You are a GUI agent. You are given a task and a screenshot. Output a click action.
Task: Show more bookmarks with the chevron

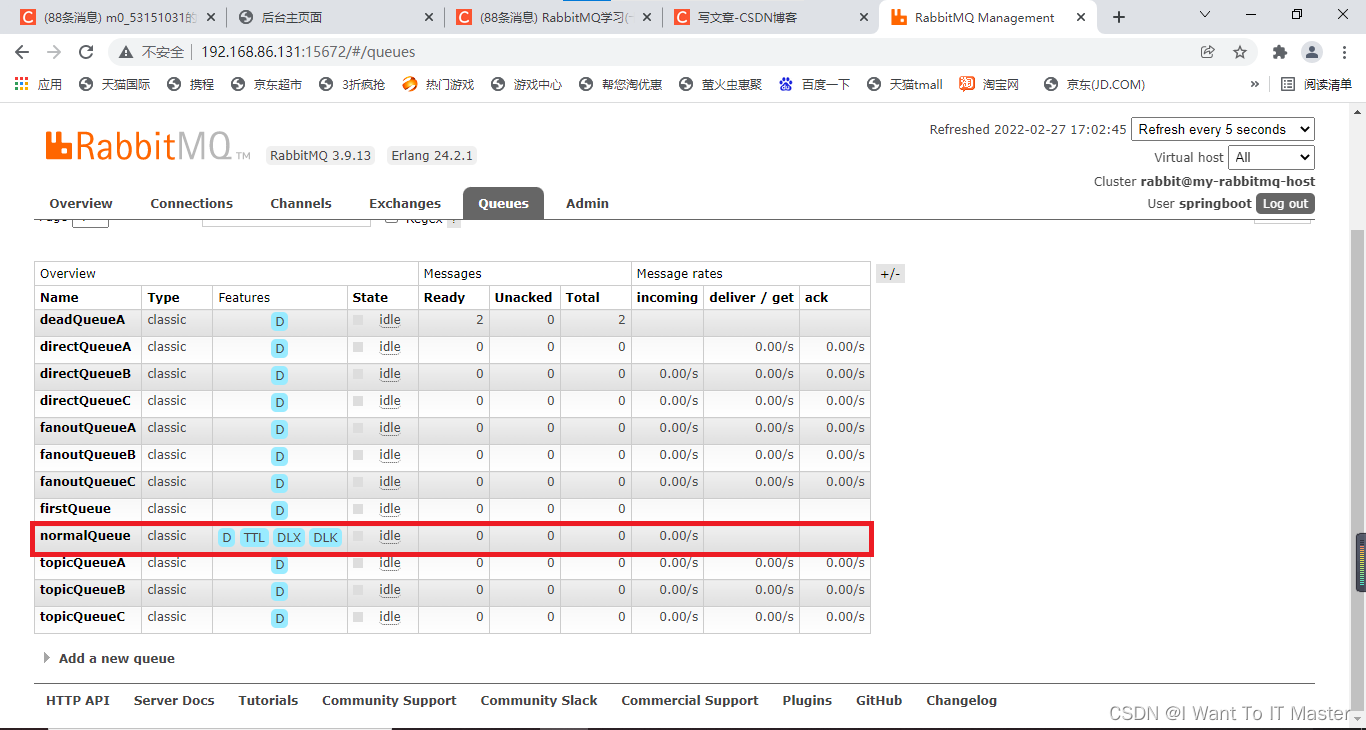(1255, 84)
